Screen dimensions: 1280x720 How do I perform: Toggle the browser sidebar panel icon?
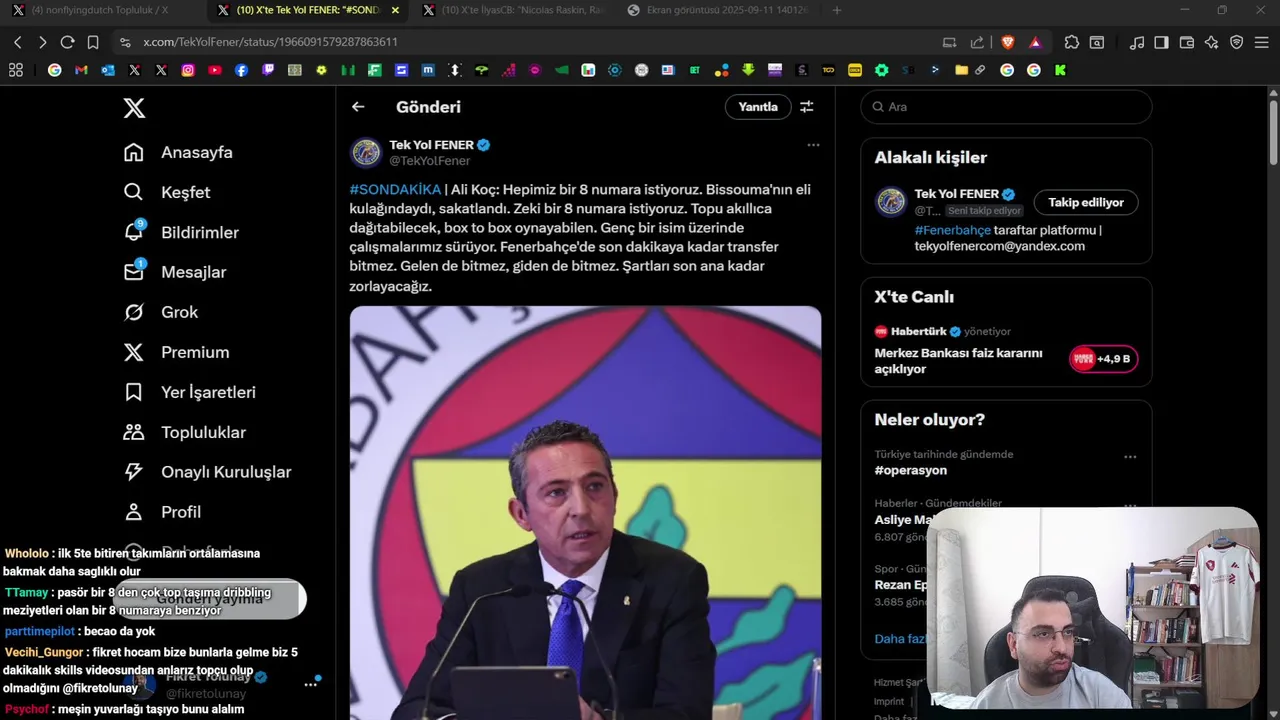[x=1161, y=42]
